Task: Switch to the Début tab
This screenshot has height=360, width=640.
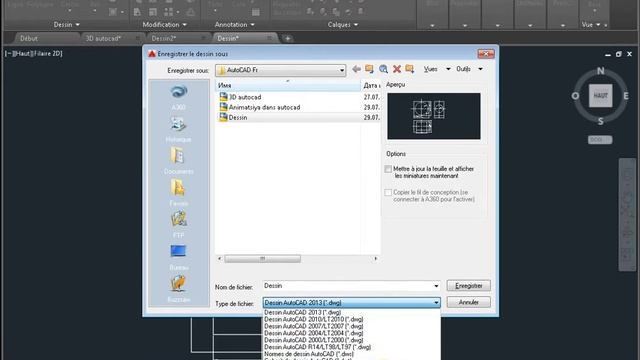Action: 29,38
